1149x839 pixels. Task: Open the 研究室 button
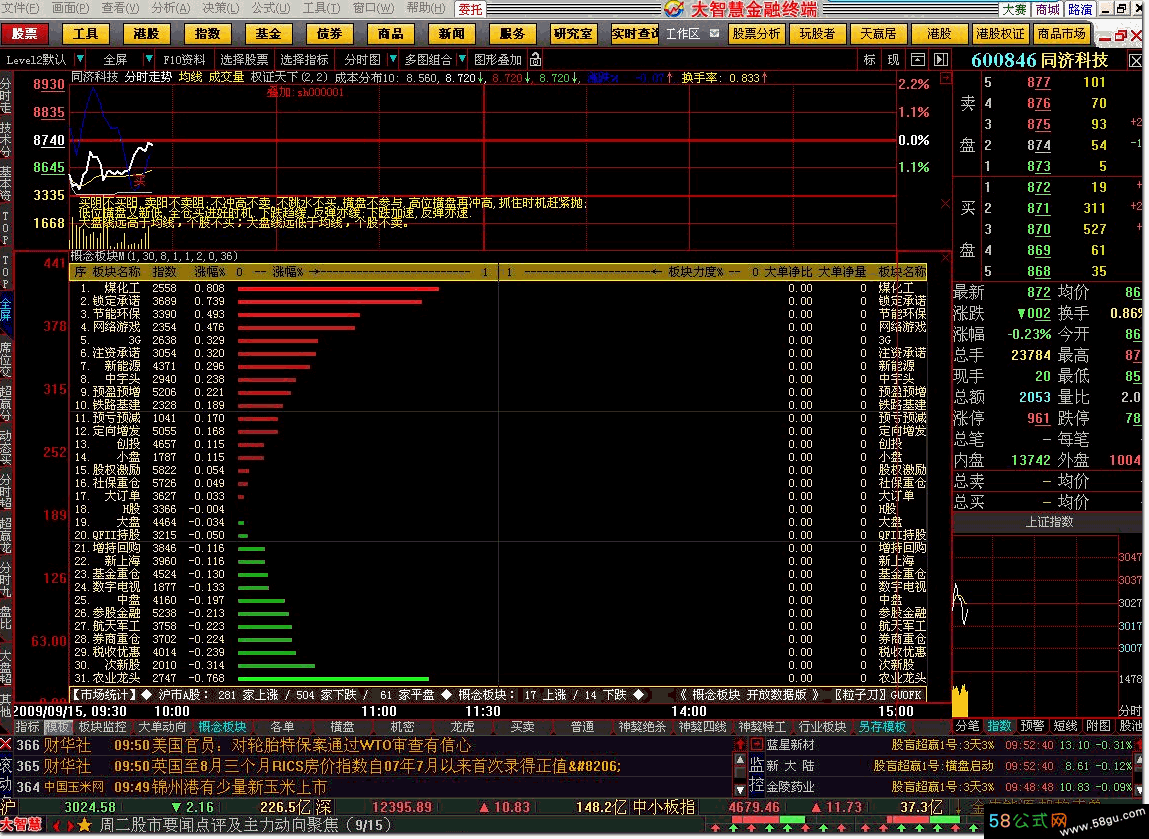pos(573,34)
